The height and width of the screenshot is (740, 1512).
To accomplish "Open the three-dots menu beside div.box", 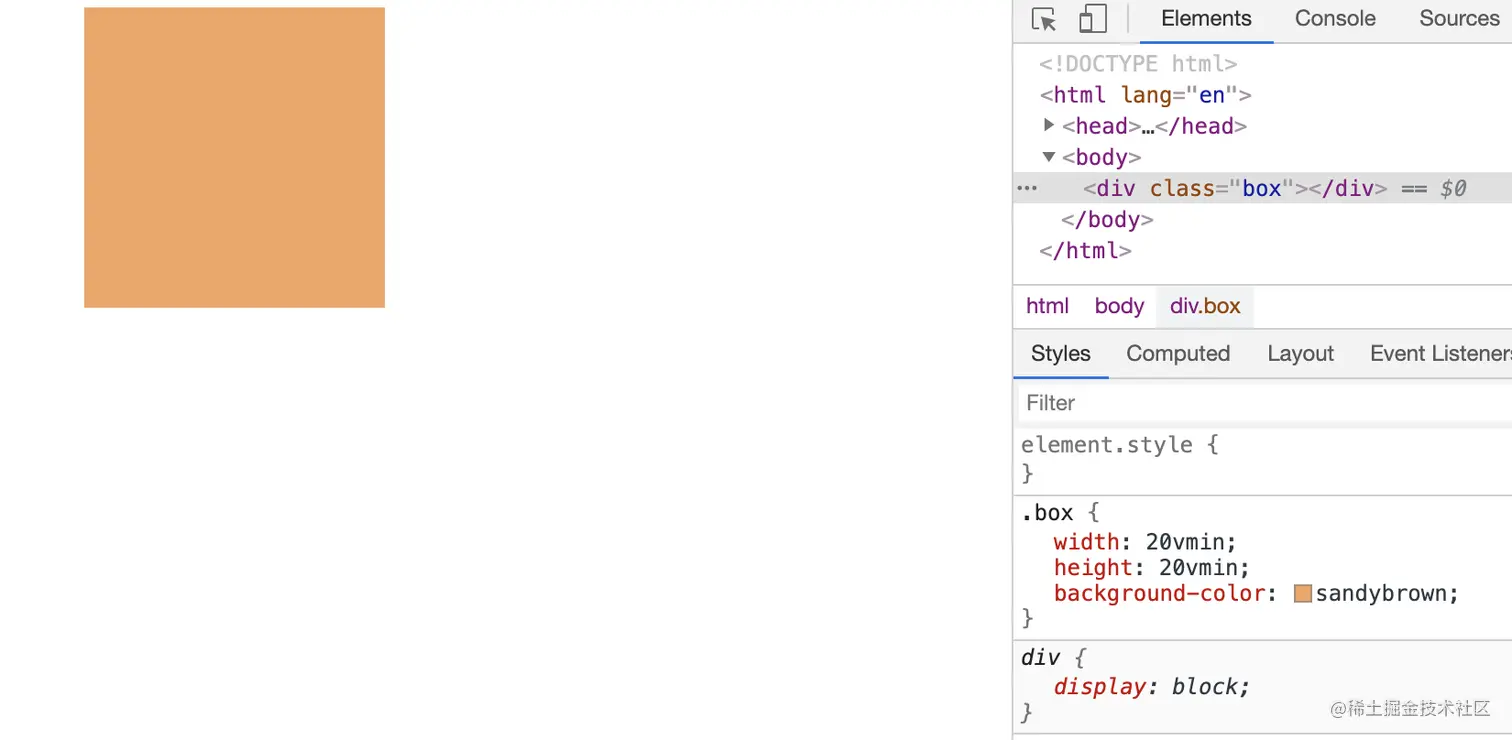I will coord(1027,188).
